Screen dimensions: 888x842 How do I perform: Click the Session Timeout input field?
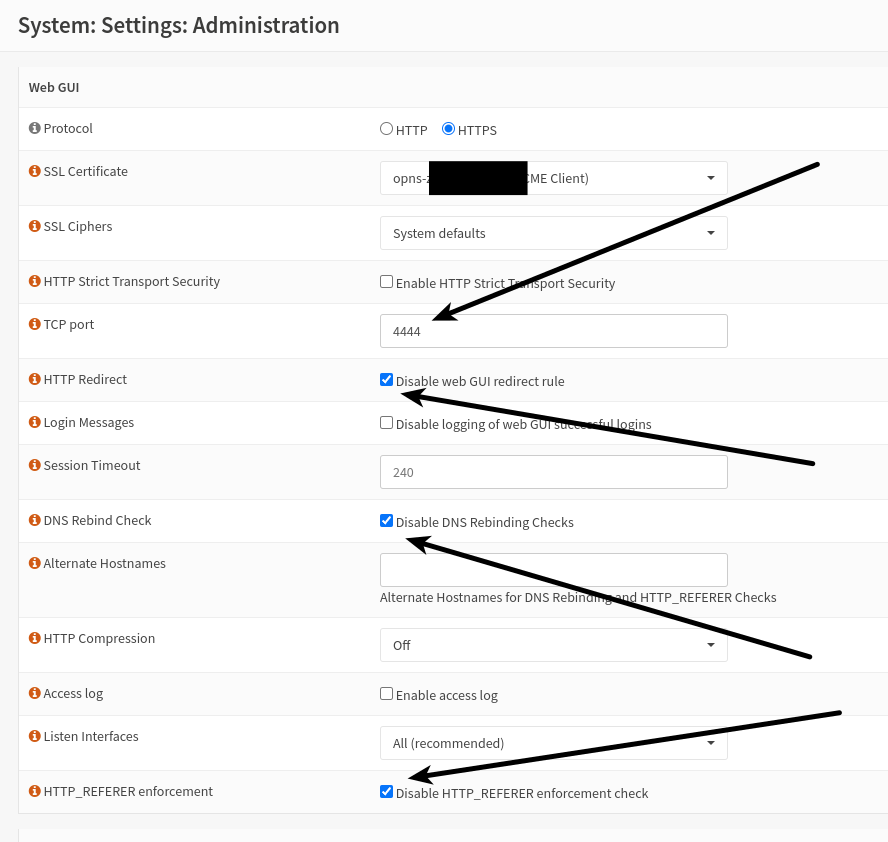553,472
